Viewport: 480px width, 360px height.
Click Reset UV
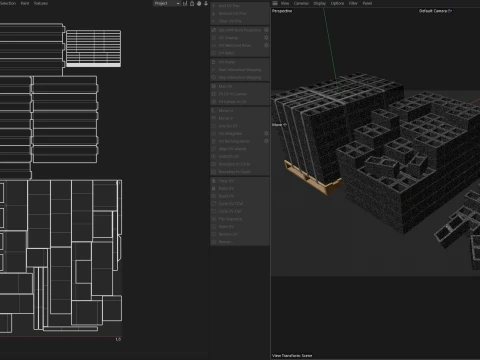tap(240, 196)
